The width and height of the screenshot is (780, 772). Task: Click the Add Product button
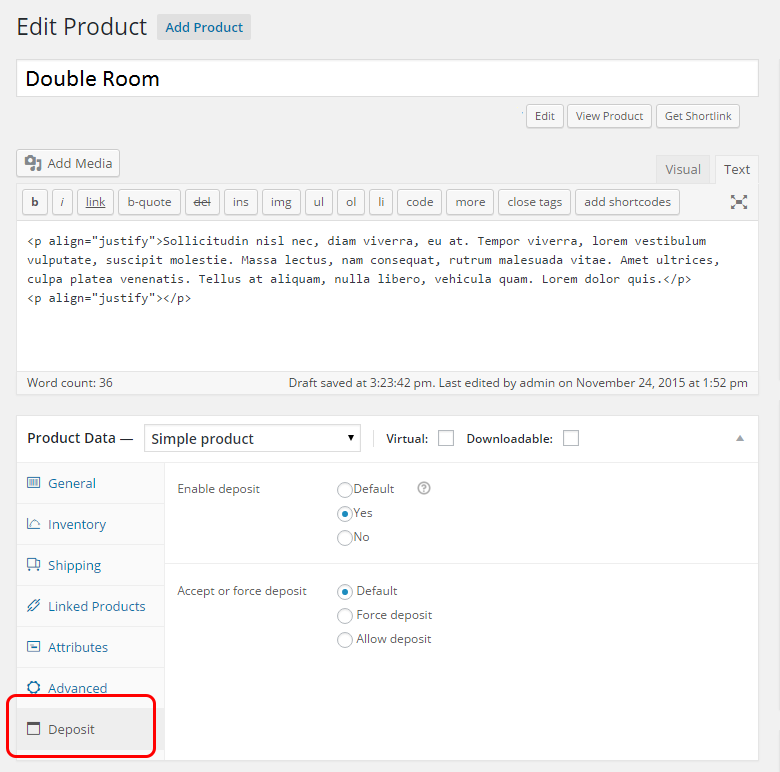pyautogui.click(x=204, y=27)
